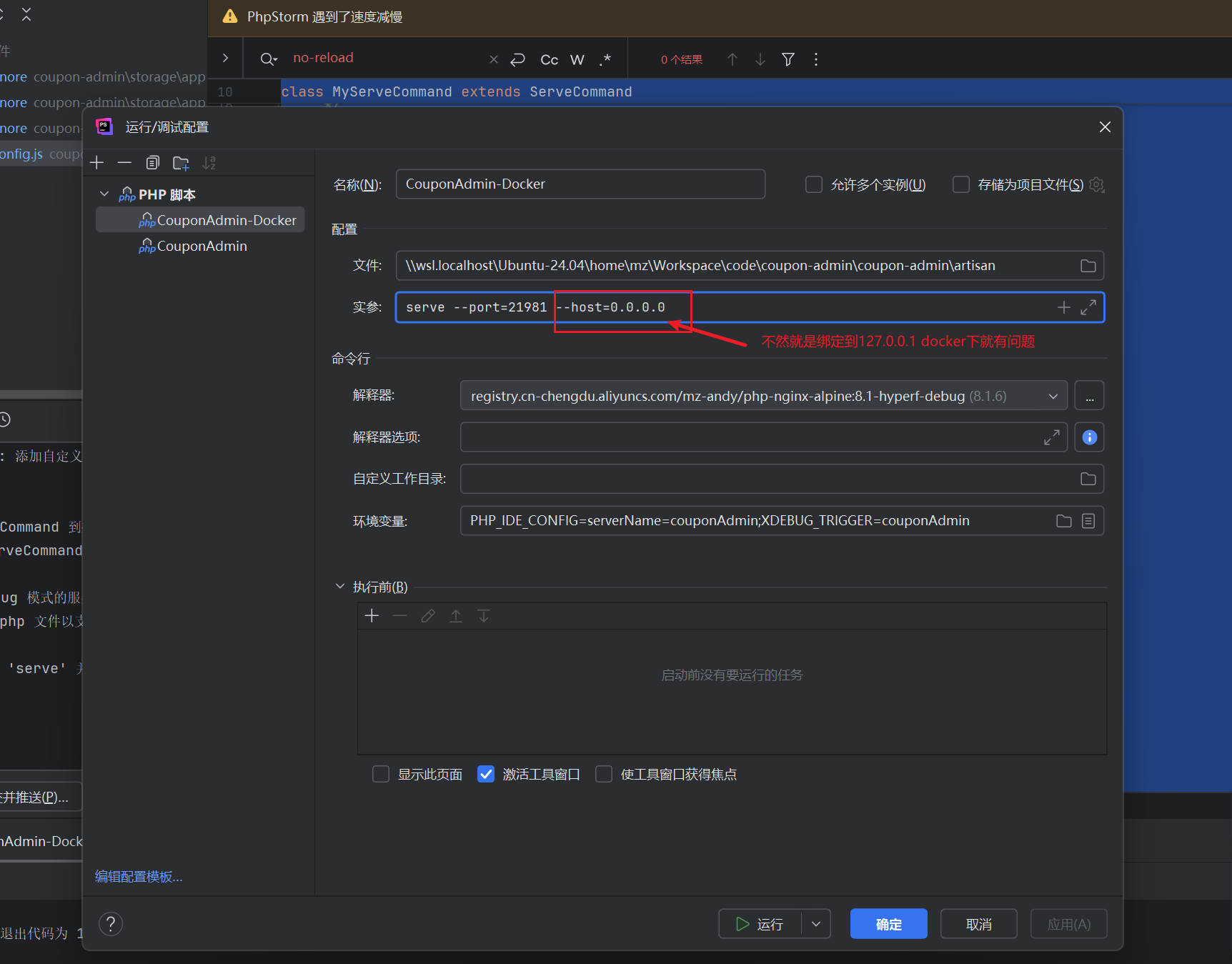Clear the no-reload search text
Viewport: 1232px width, 964px height.
coord(493,59)
